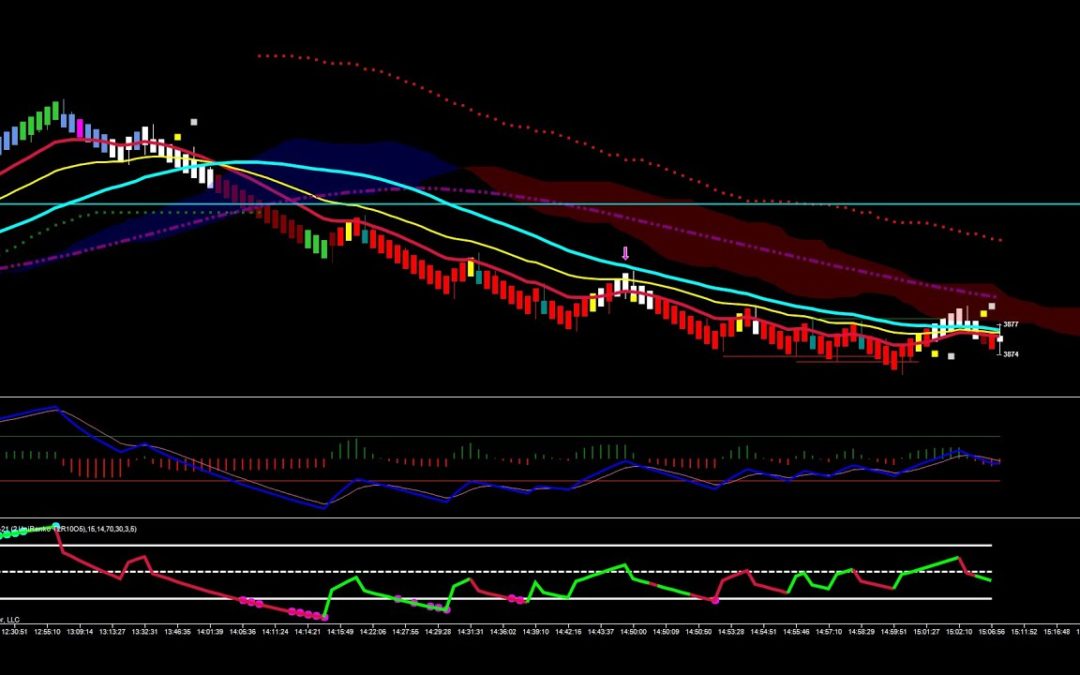Select the 3874 price label

tap(1010, 354)
